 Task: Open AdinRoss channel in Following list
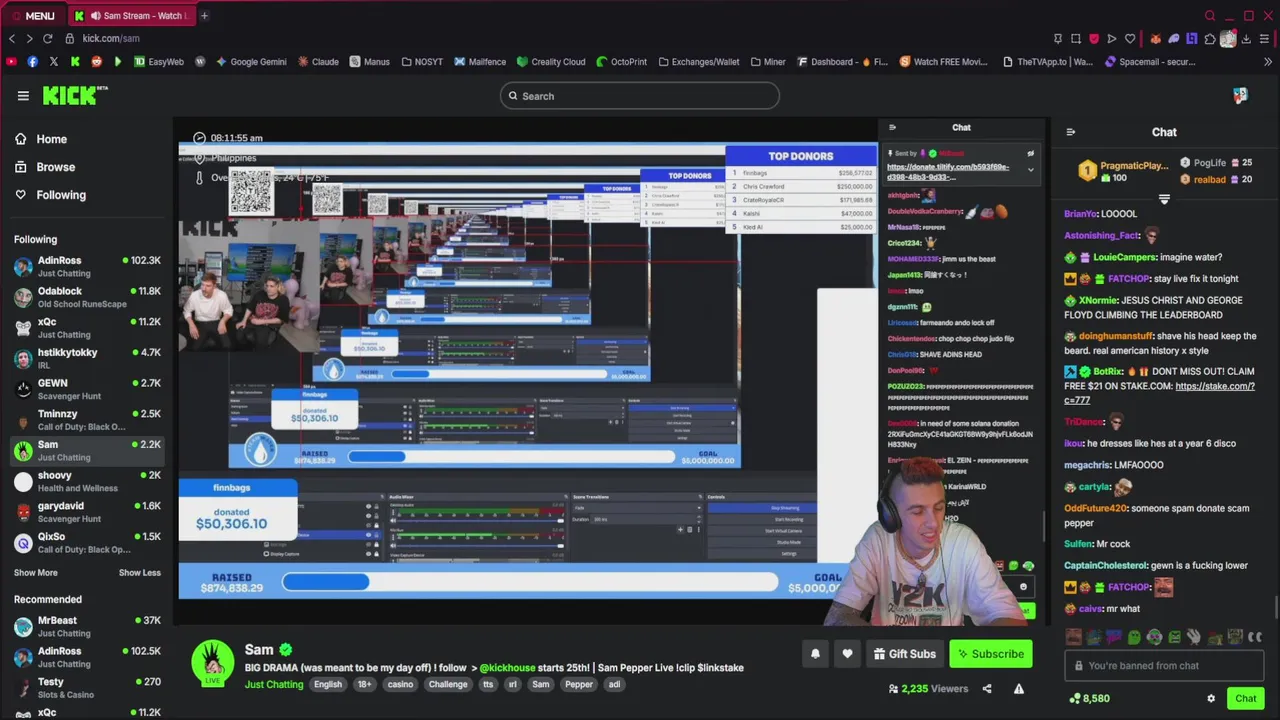[87, 266]
